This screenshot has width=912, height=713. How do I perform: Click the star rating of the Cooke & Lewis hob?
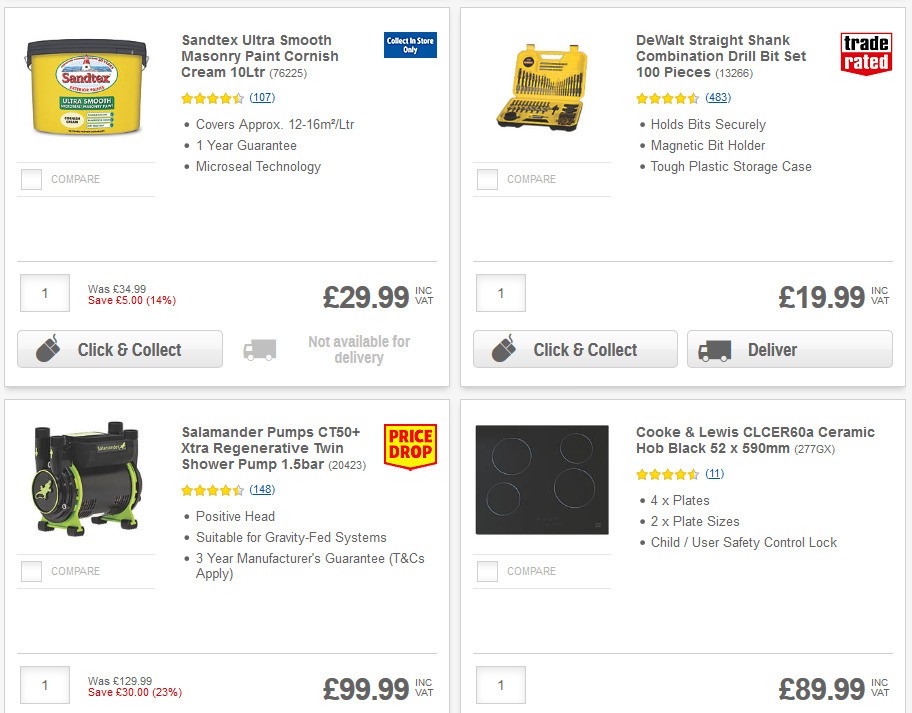coord(668,473)
